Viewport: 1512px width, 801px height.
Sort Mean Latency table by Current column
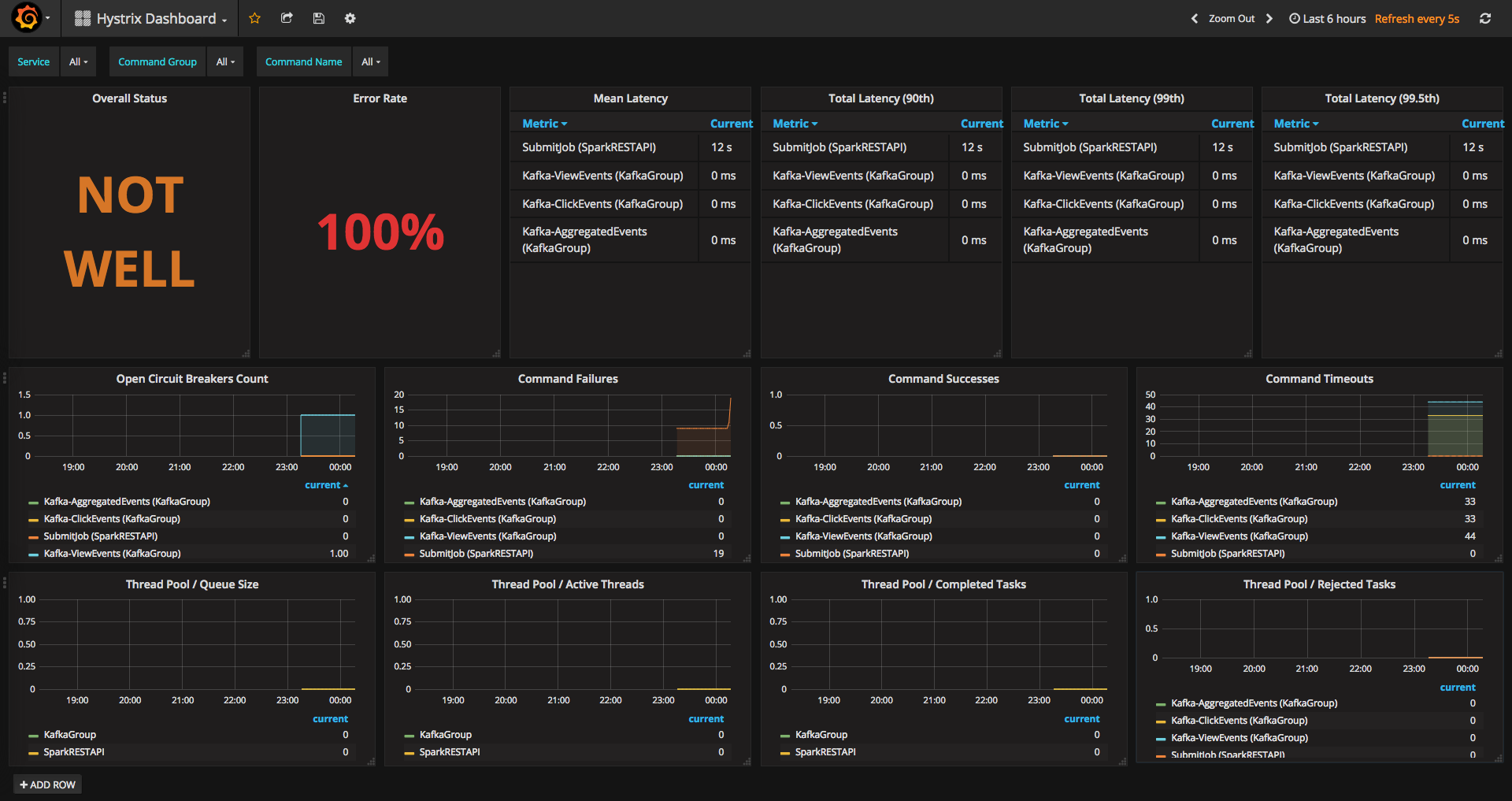pos(731,124)
